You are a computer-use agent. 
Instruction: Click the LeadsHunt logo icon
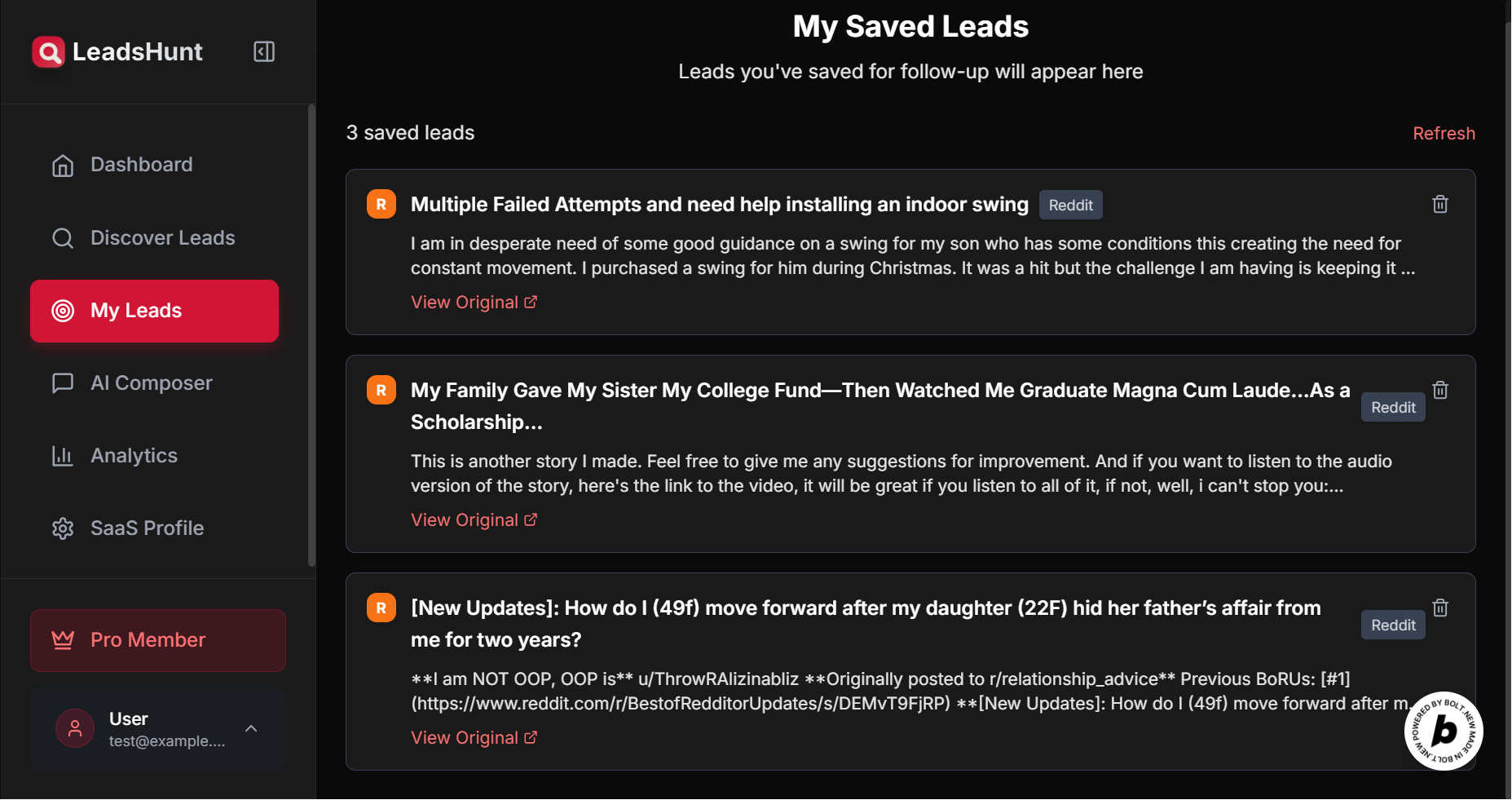tap(48, 52)
